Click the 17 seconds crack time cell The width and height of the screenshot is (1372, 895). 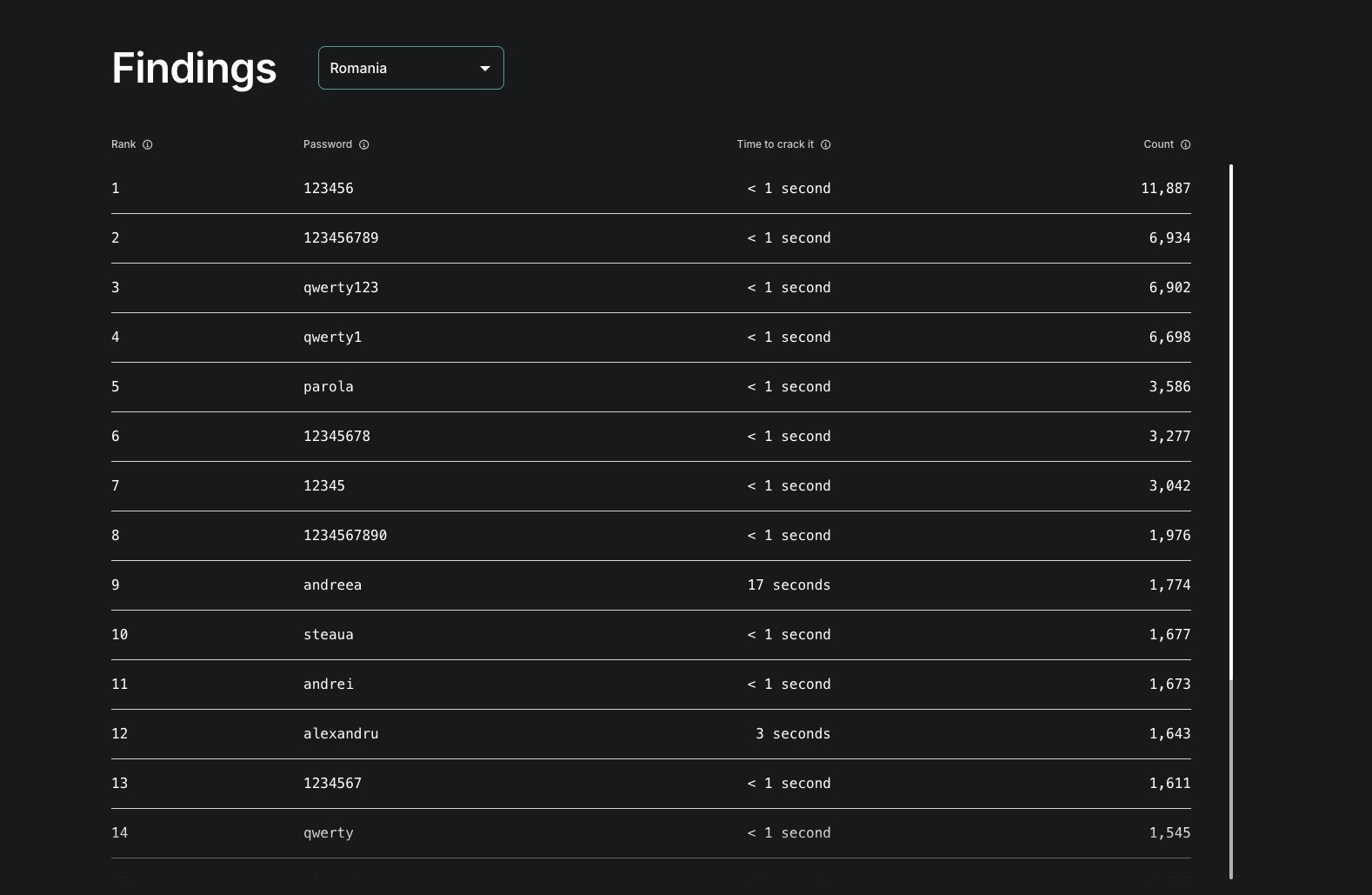(789, 584)
